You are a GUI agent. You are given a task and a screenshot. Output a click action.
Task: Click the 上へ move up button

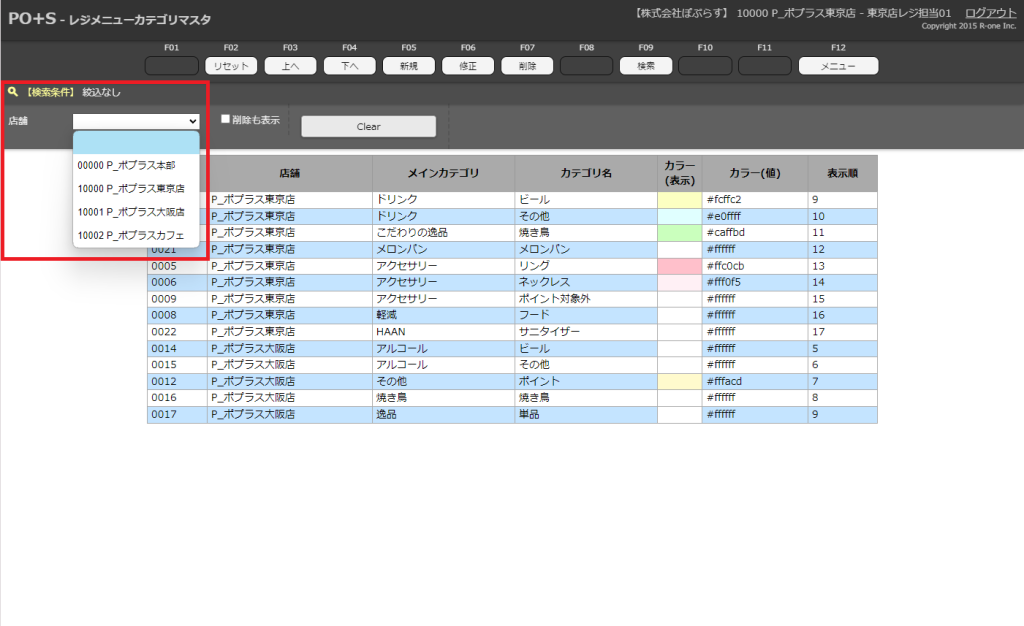[x=290, y=66]
